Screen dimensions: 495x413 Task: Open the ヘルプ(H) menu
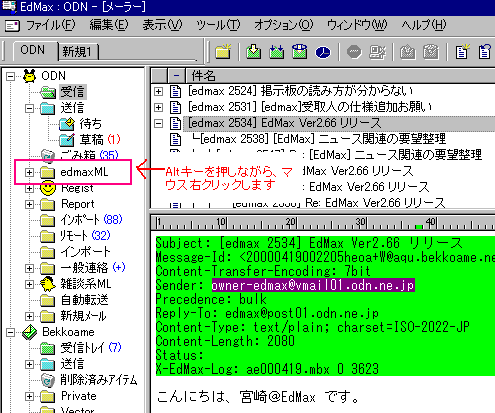point(424,25)
